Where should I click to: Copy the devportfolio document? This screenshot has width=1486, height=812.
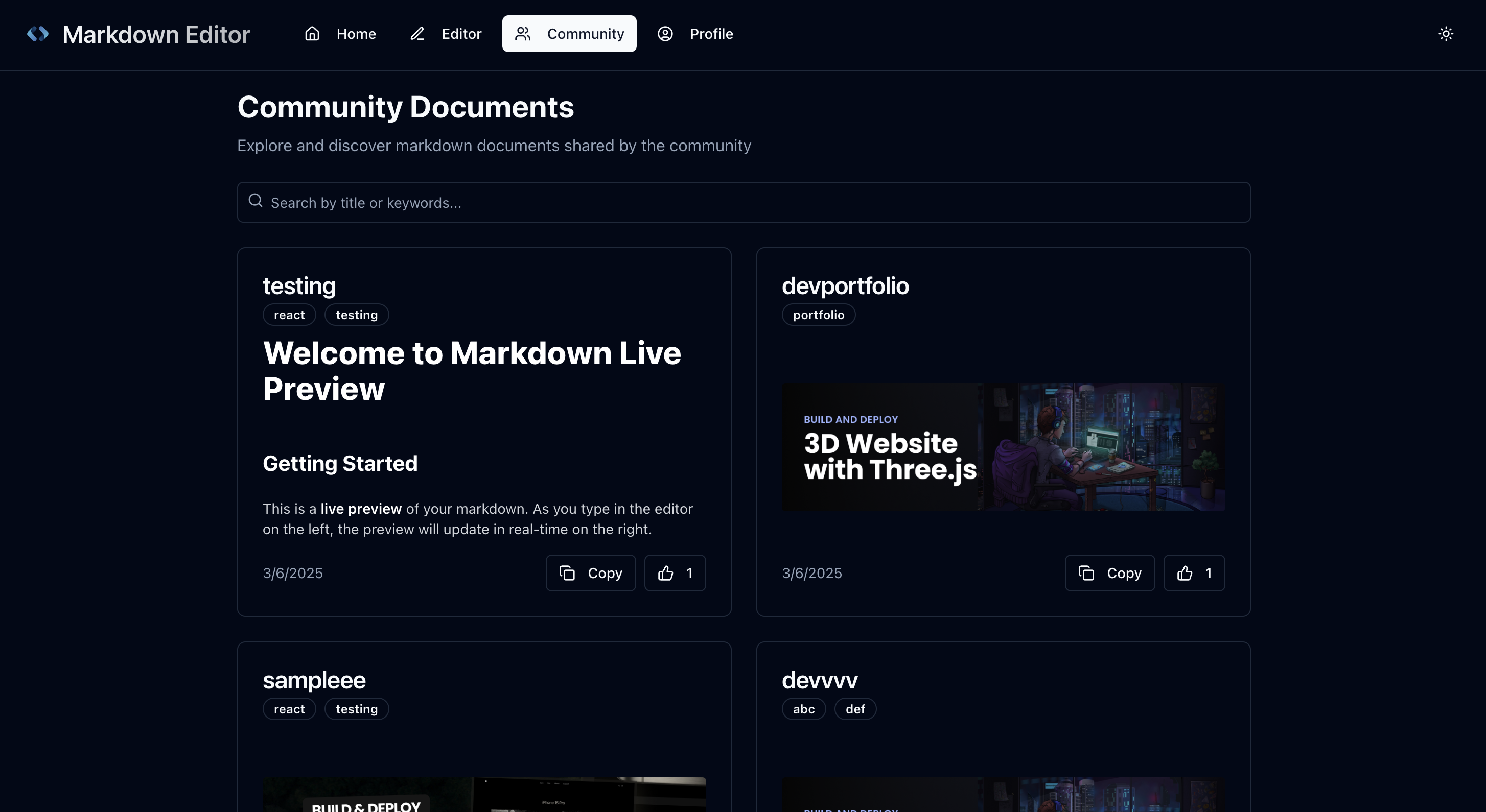pos(1110,573)
